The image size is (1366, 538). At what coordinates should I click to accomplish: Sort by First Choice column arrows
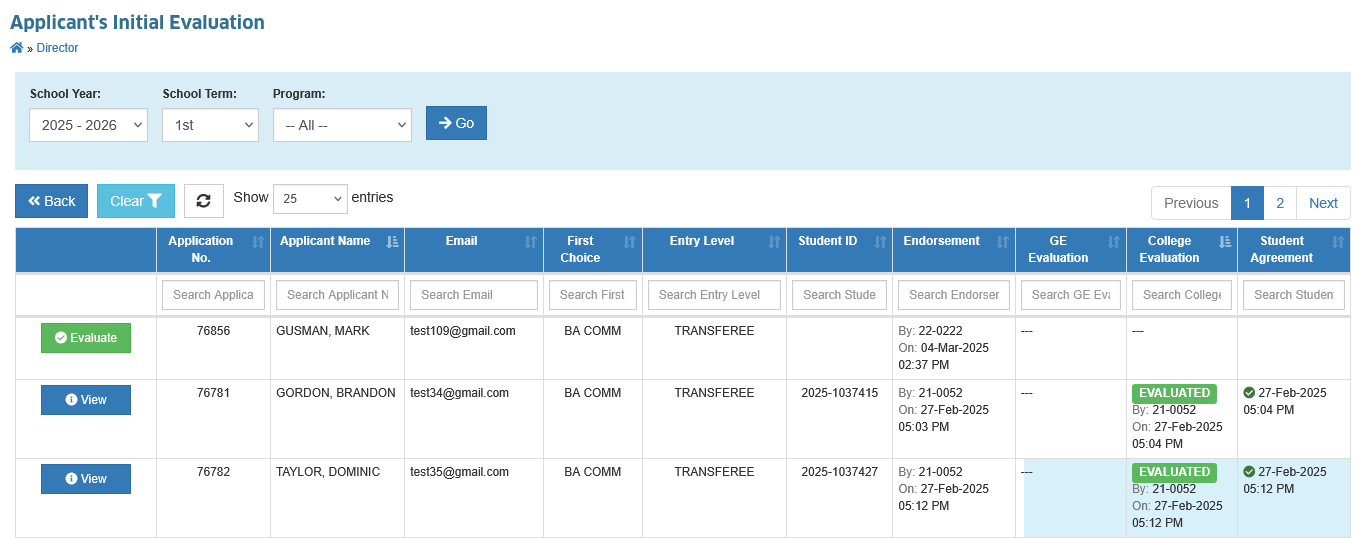(630, 241)
